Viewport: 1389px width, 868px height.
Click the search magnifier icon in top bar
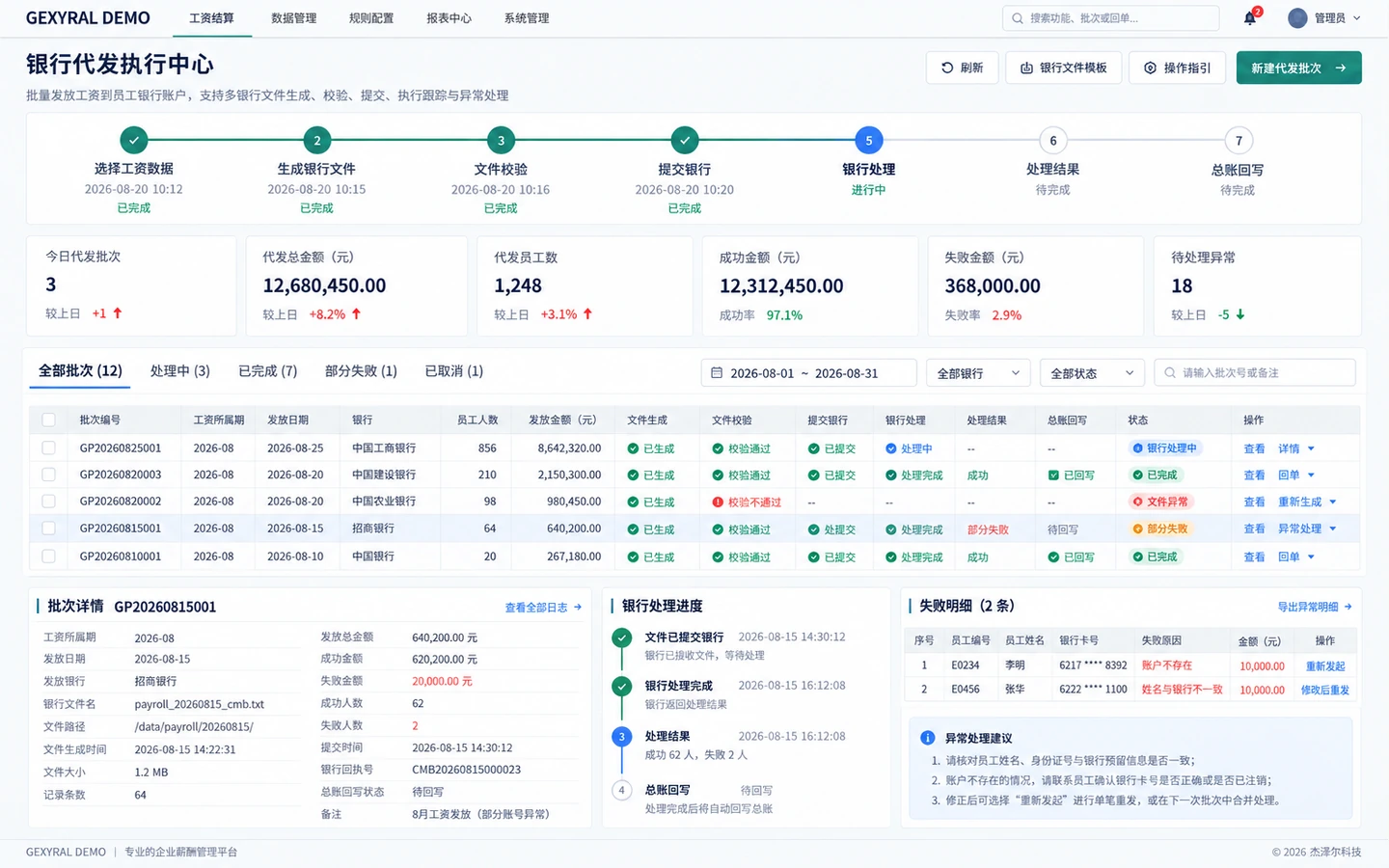click(1018, 18)
